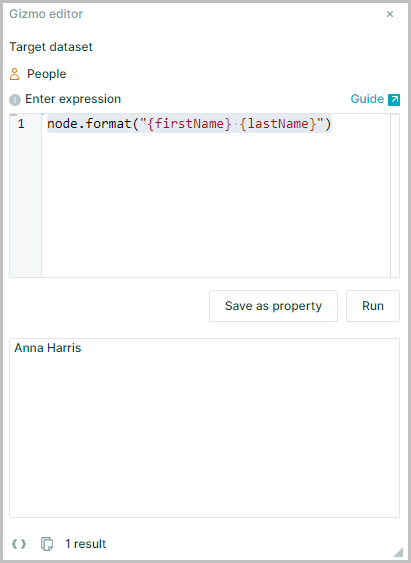Click the lastName placeholder in the expression
The width and height of the screenshot is (411, 563).
(x=278, y=124)
